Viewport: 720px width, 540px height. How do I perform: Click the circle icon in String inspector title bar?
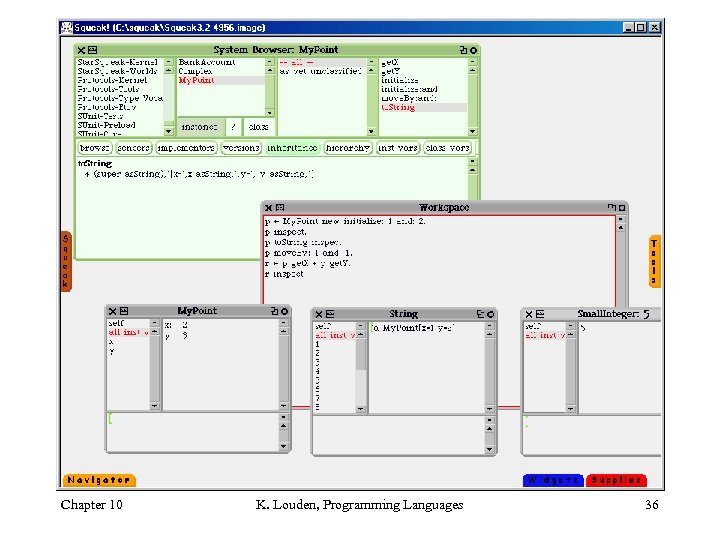[490, 314]
